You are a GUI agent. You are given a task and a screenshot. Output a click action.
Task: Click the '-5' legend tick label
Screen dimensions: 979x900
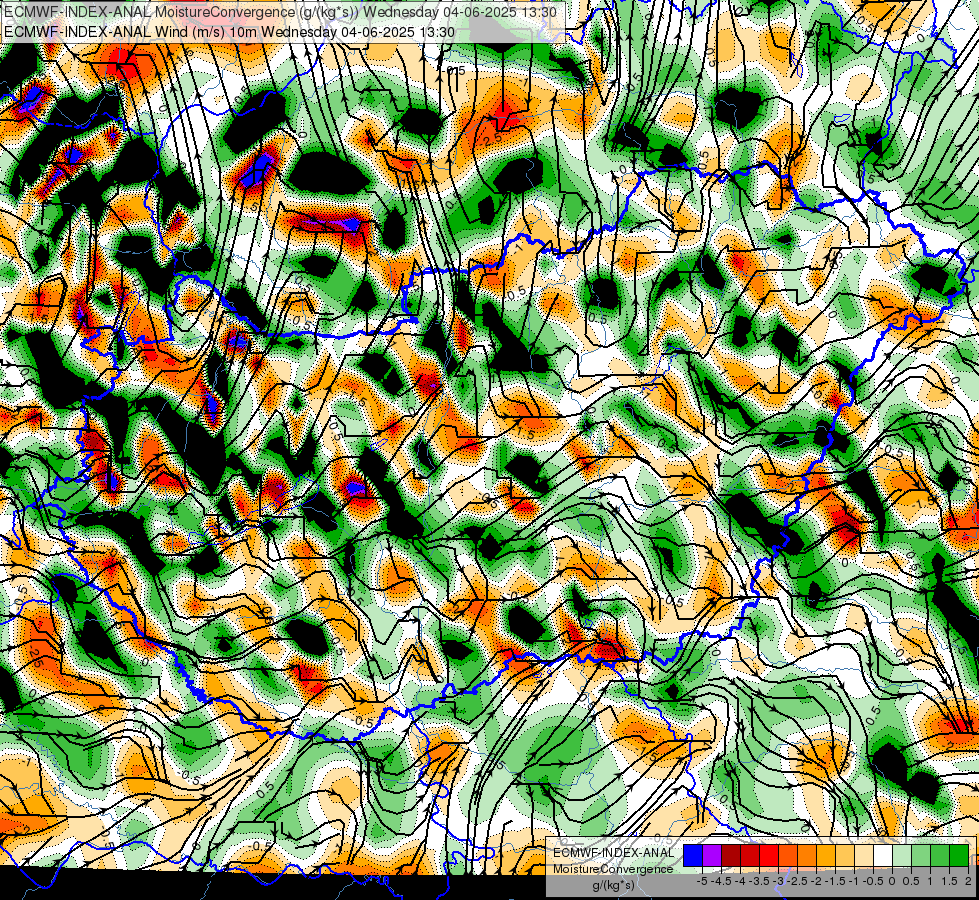click(x=702, y=881)
